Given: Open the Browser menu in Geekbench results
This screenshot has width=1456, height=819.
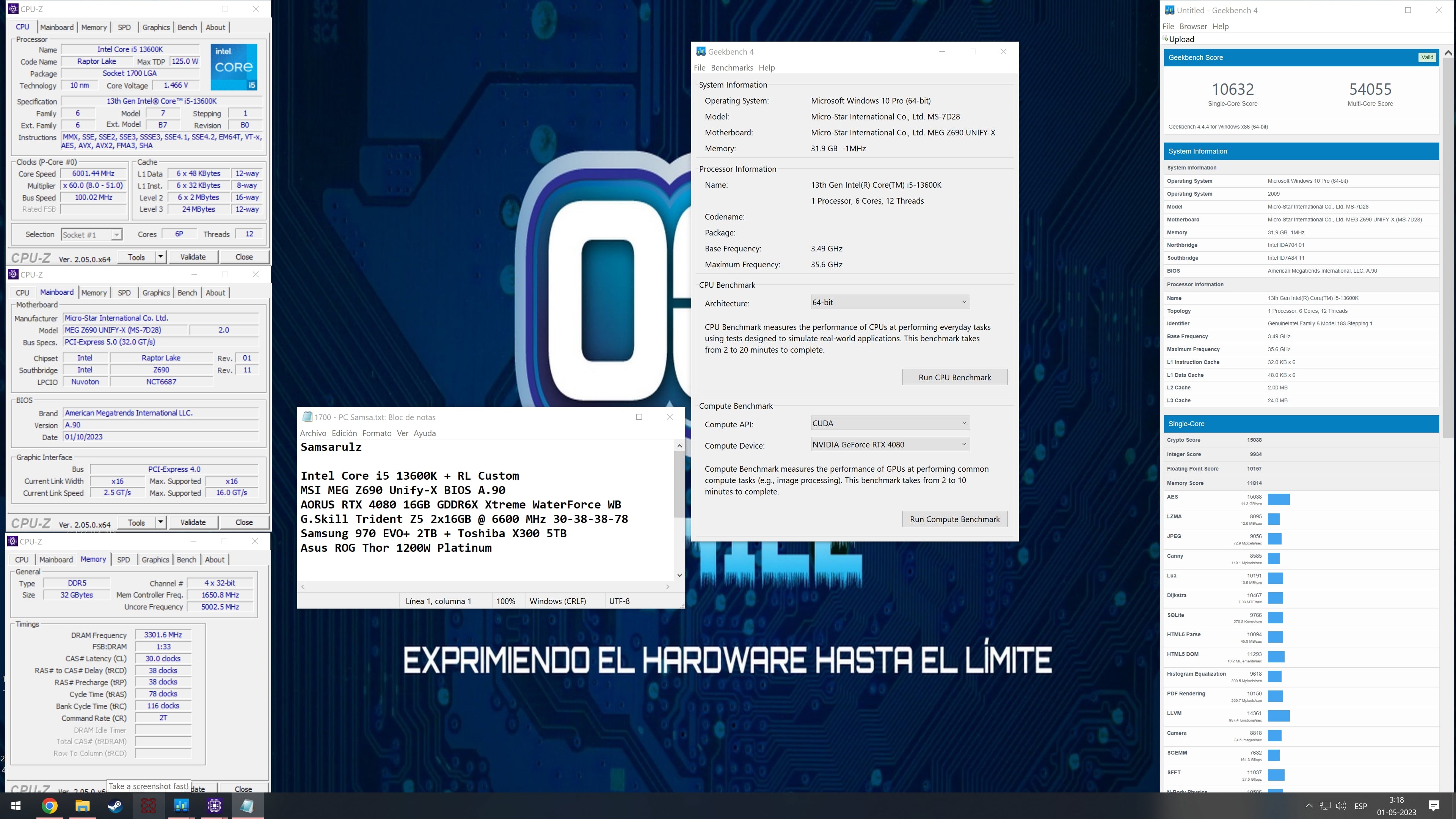Looking at the screenshot, I should tap(1193, 27).
